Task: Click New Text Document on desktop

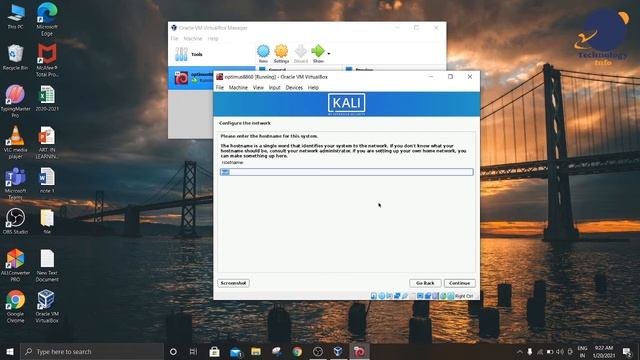Action: (x=47, y=265)
